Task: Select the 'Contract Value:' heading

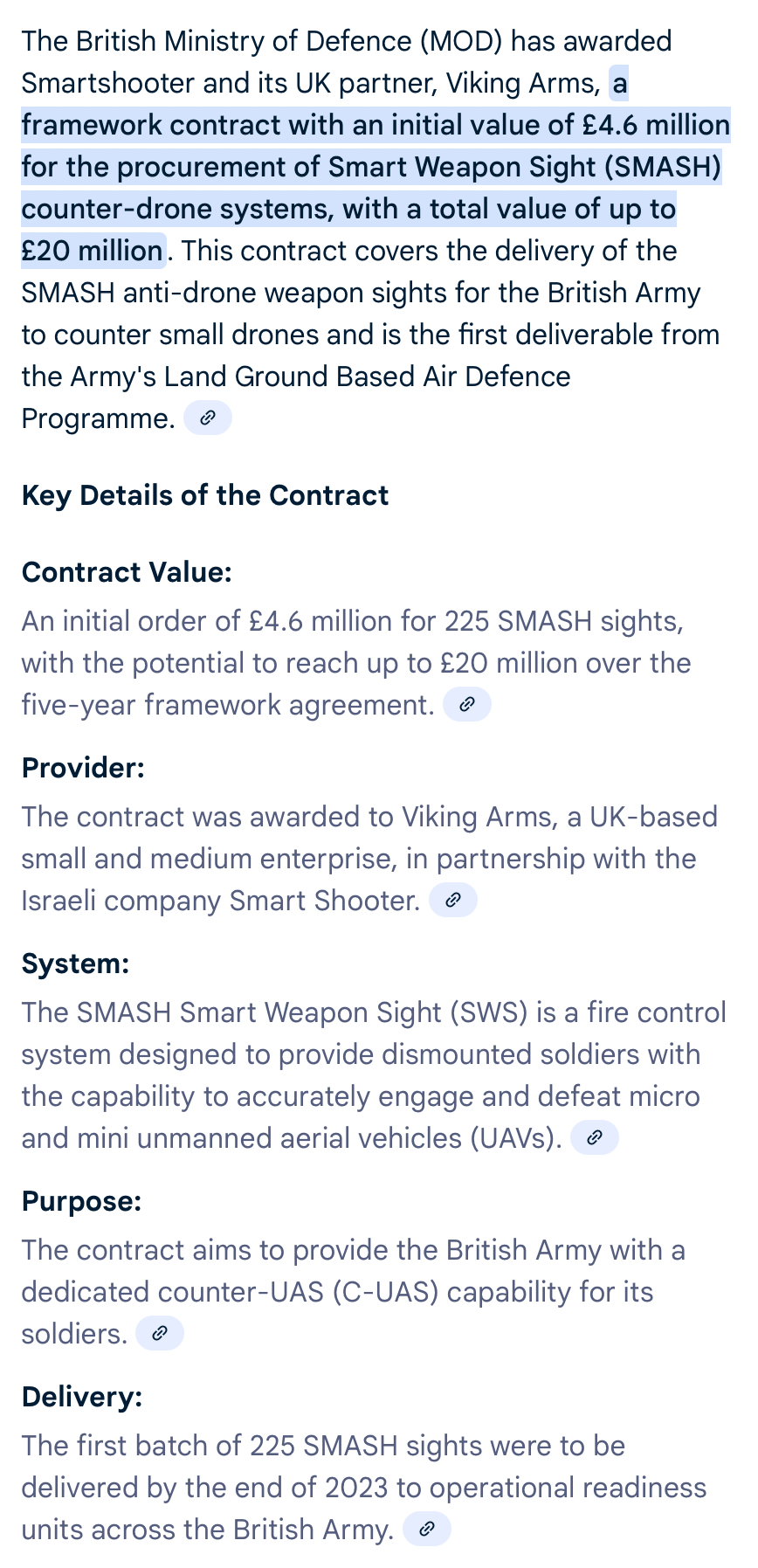Action: [x=127, y=572]
